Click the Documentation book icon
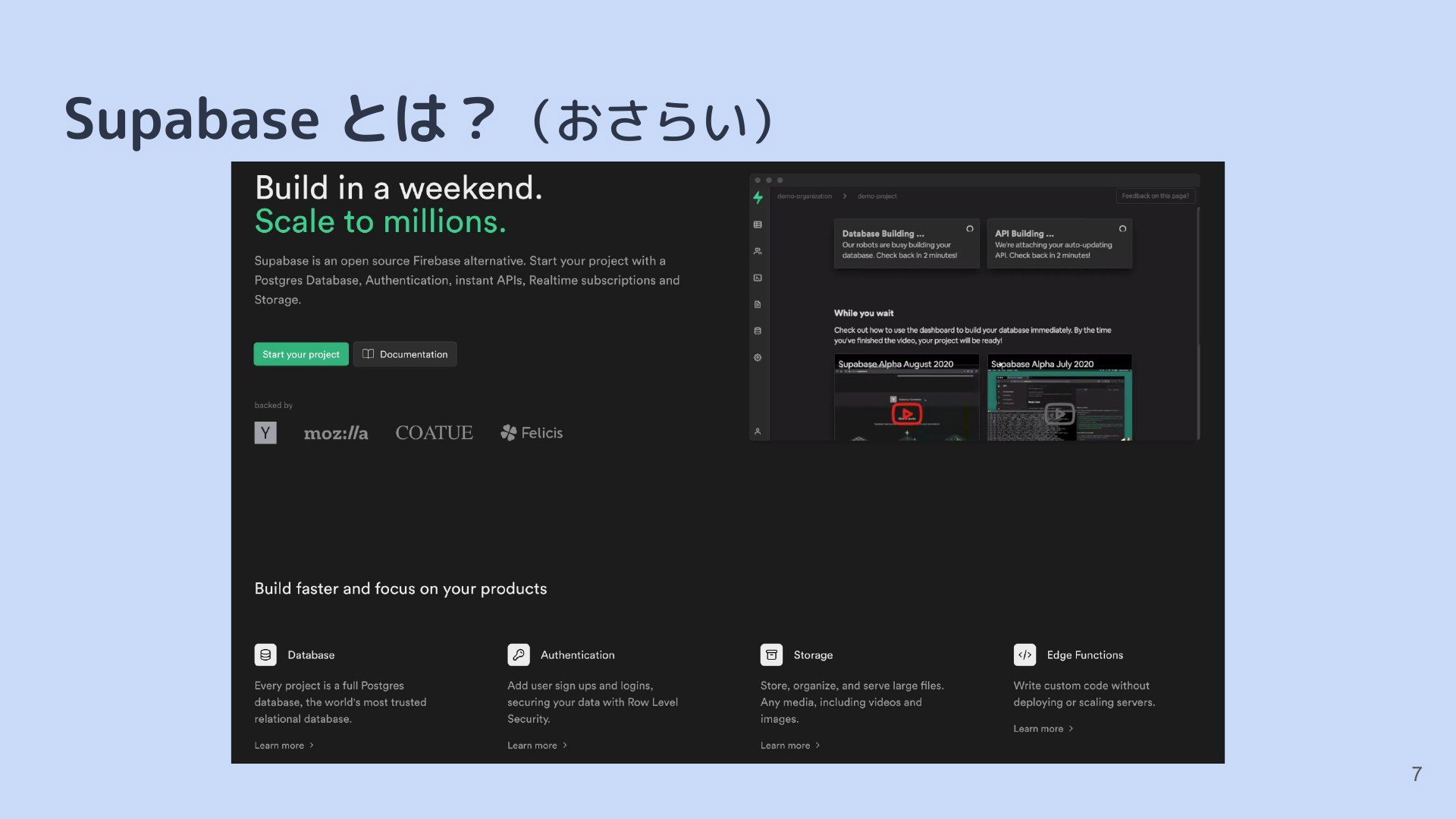Viewport: 1456px width, 819px height. click(x=368, y=354)
